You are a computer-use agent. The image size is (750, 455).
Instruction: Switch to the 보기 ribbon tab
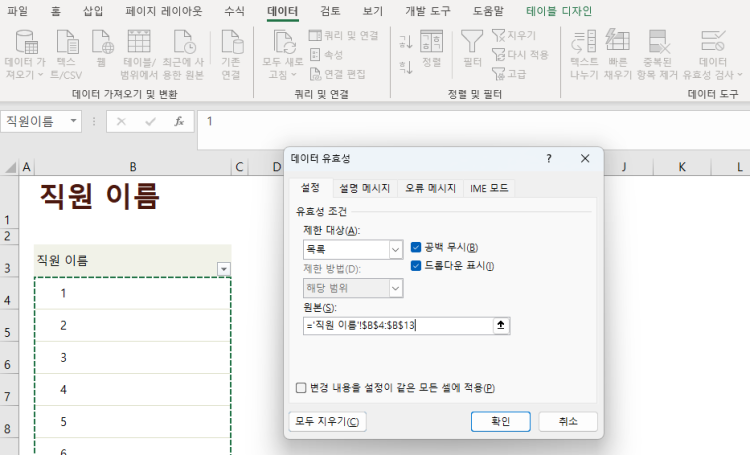click(x=373, y=11)
